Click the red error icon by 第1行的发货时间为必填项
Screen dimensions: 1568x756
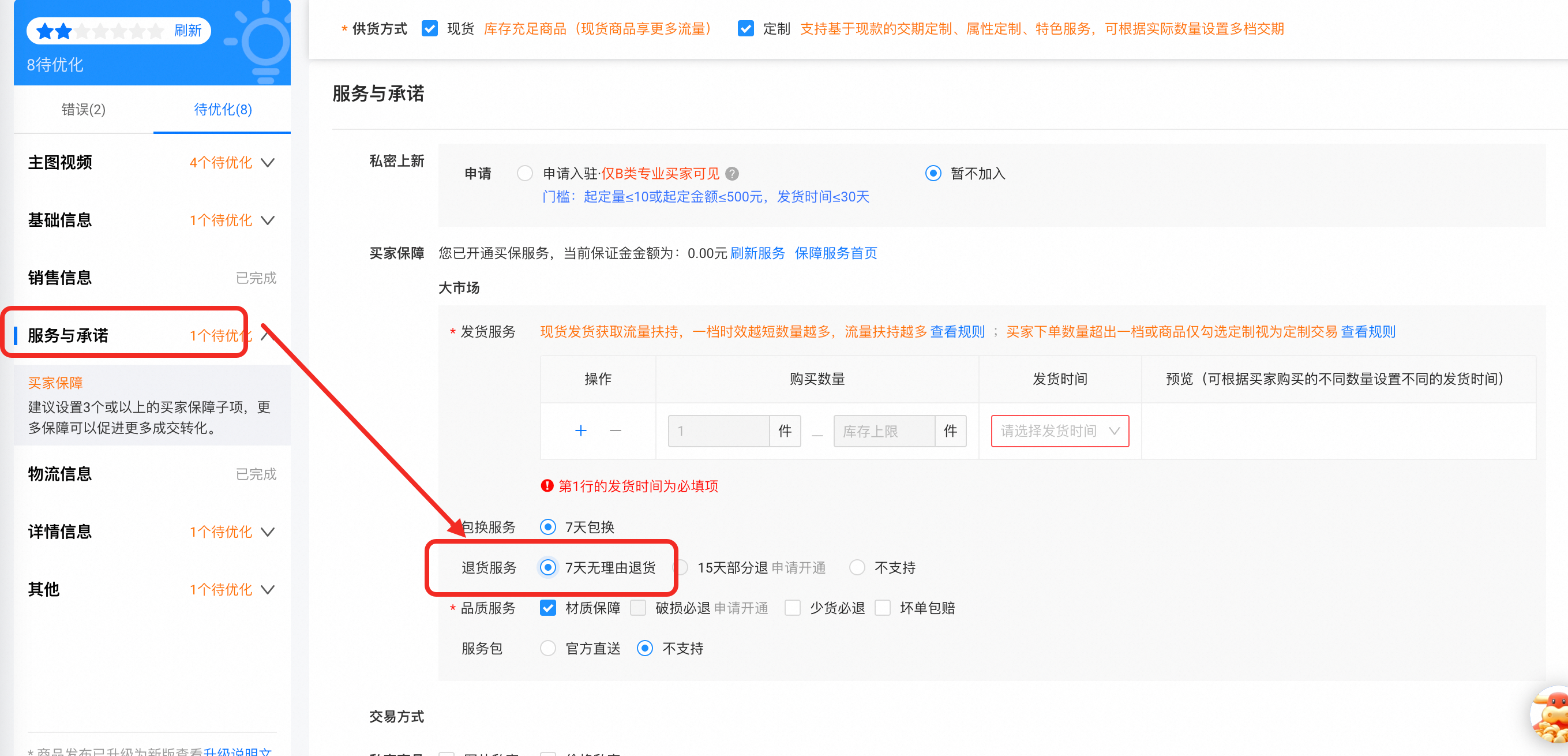(x=547, y=486)
